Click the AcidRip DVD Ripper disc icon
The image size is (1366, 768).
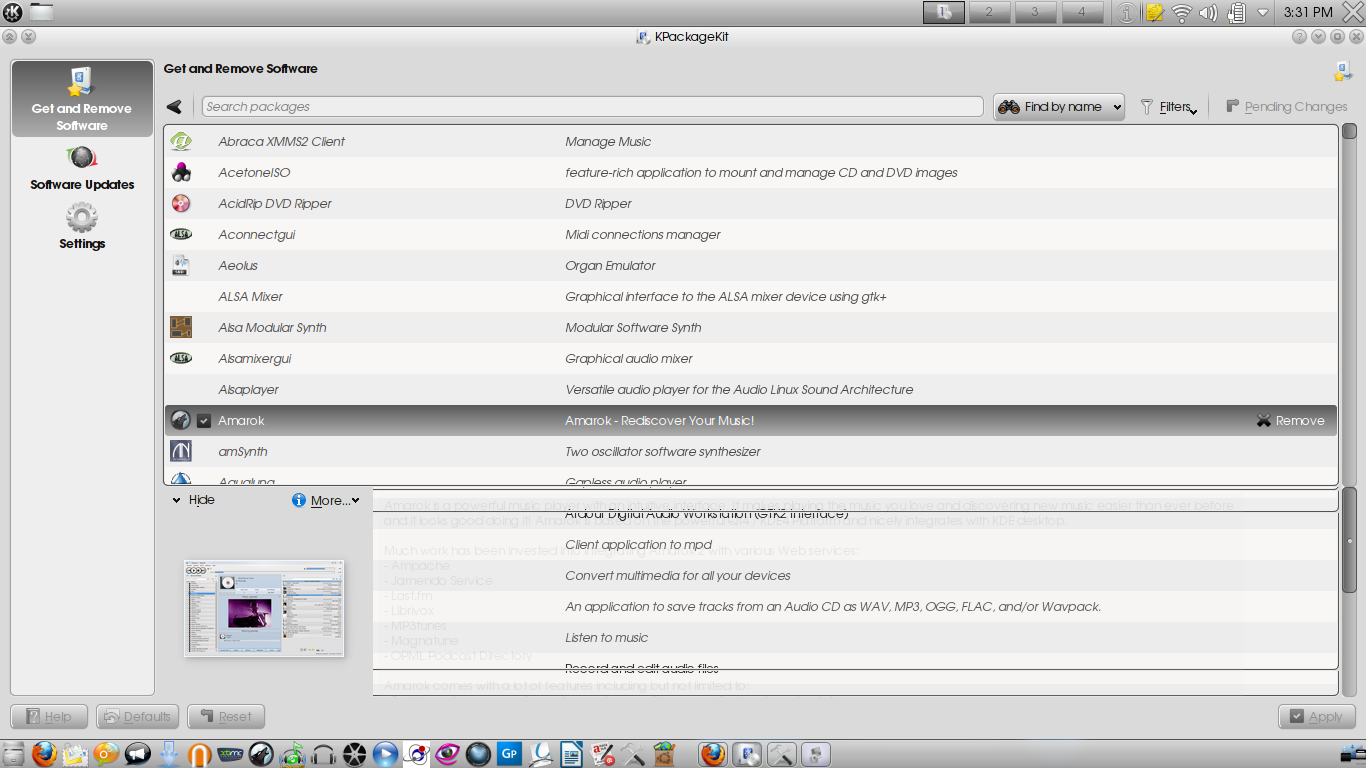(181, 204)
